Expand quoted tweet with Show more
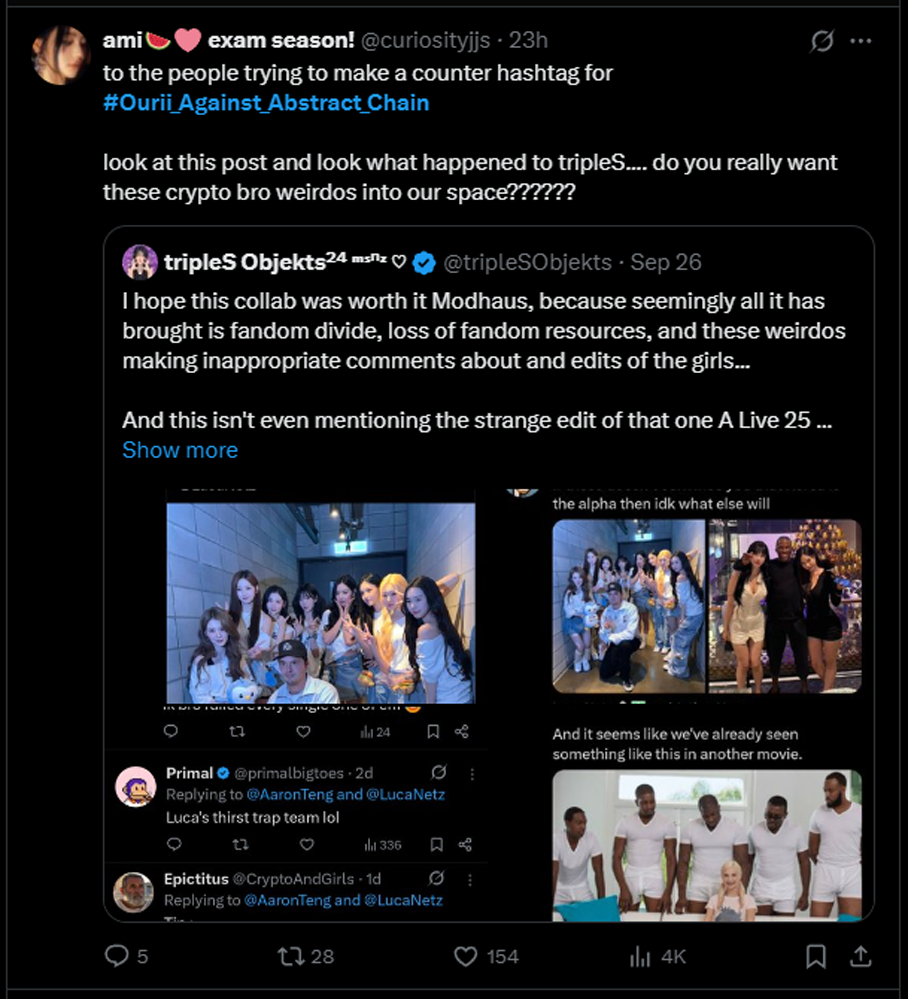This screenshot has width=908, height=999. coord(180,450)
